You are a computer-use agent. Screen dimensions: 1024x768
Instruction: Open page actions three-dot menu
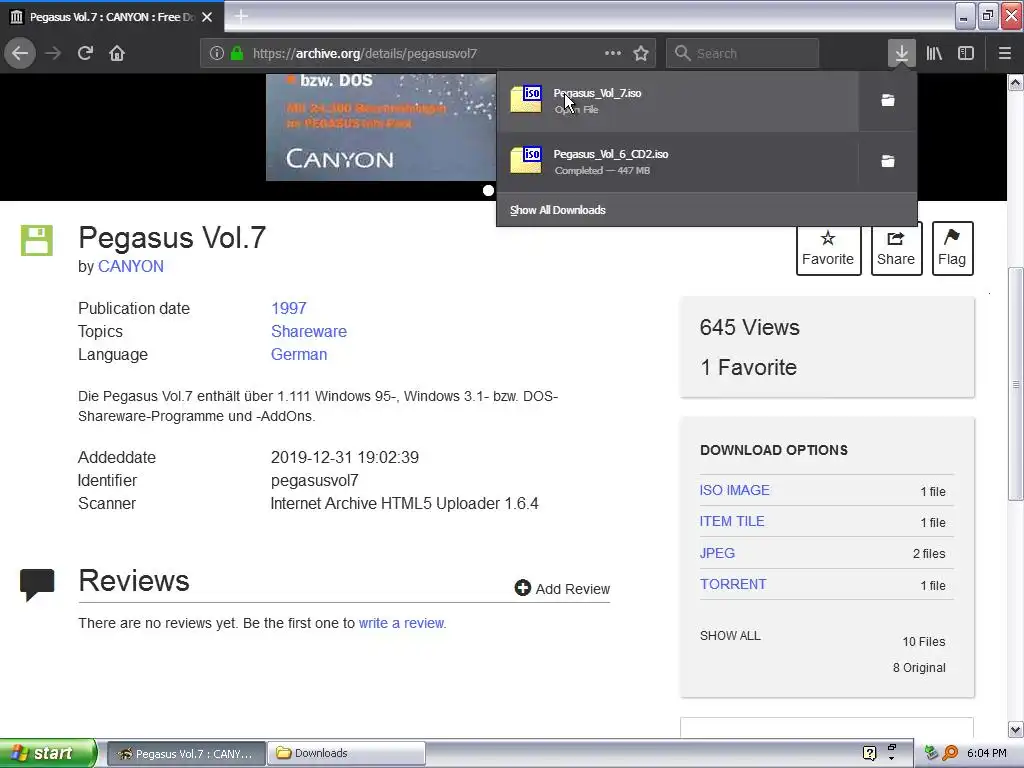(613, 53)
